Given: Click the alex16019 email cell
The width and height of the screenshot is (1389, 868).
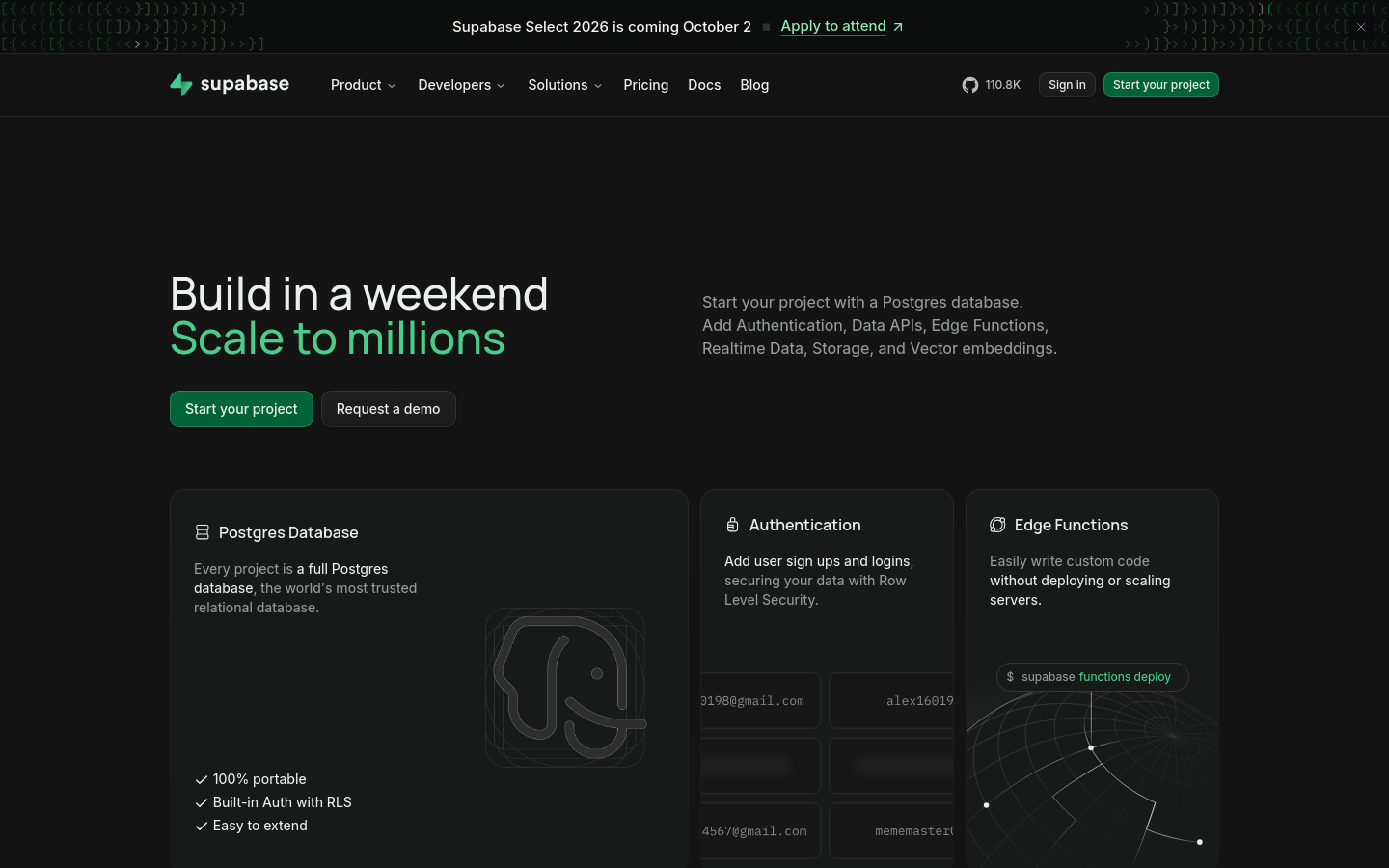Looking at the screenshot, I should [x=891, y=701].
